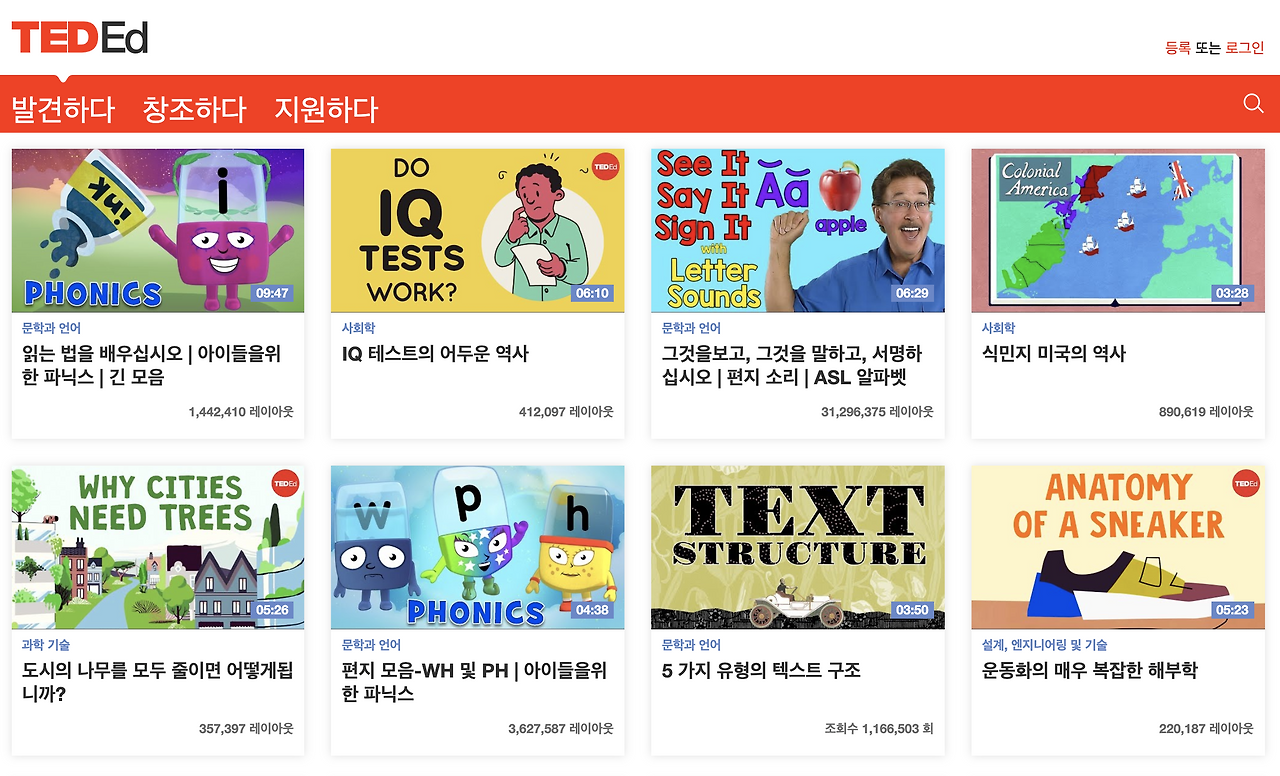This screenshot has width=1280, height=776.
Task: Click the TED-Ed logo
Action: pyautogui.click(x=80, y=38)
